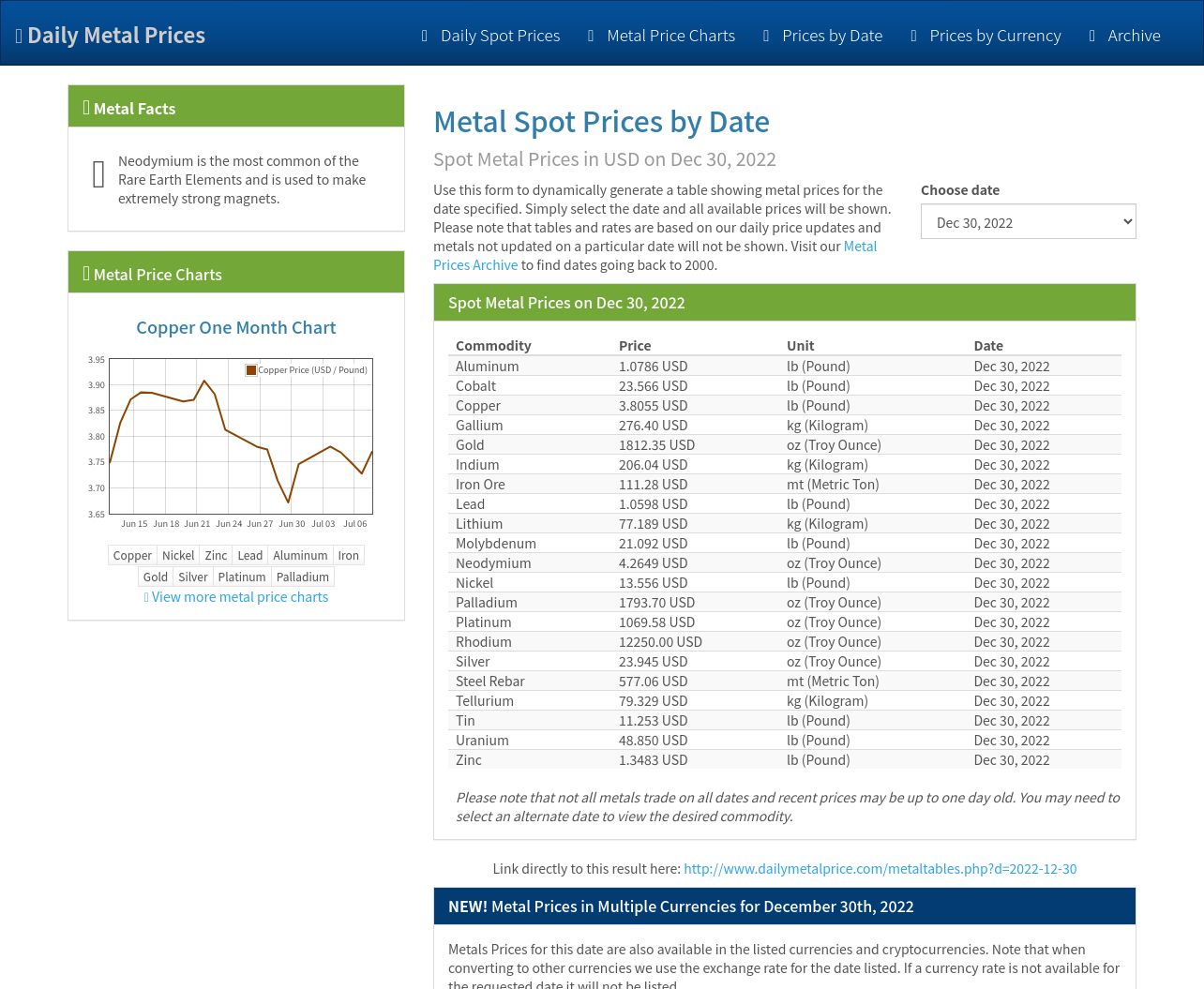Click the Spot Metal Prices on Dec 30 header
Viewport: 1204px width, 989px height.
tap(785, 303)
